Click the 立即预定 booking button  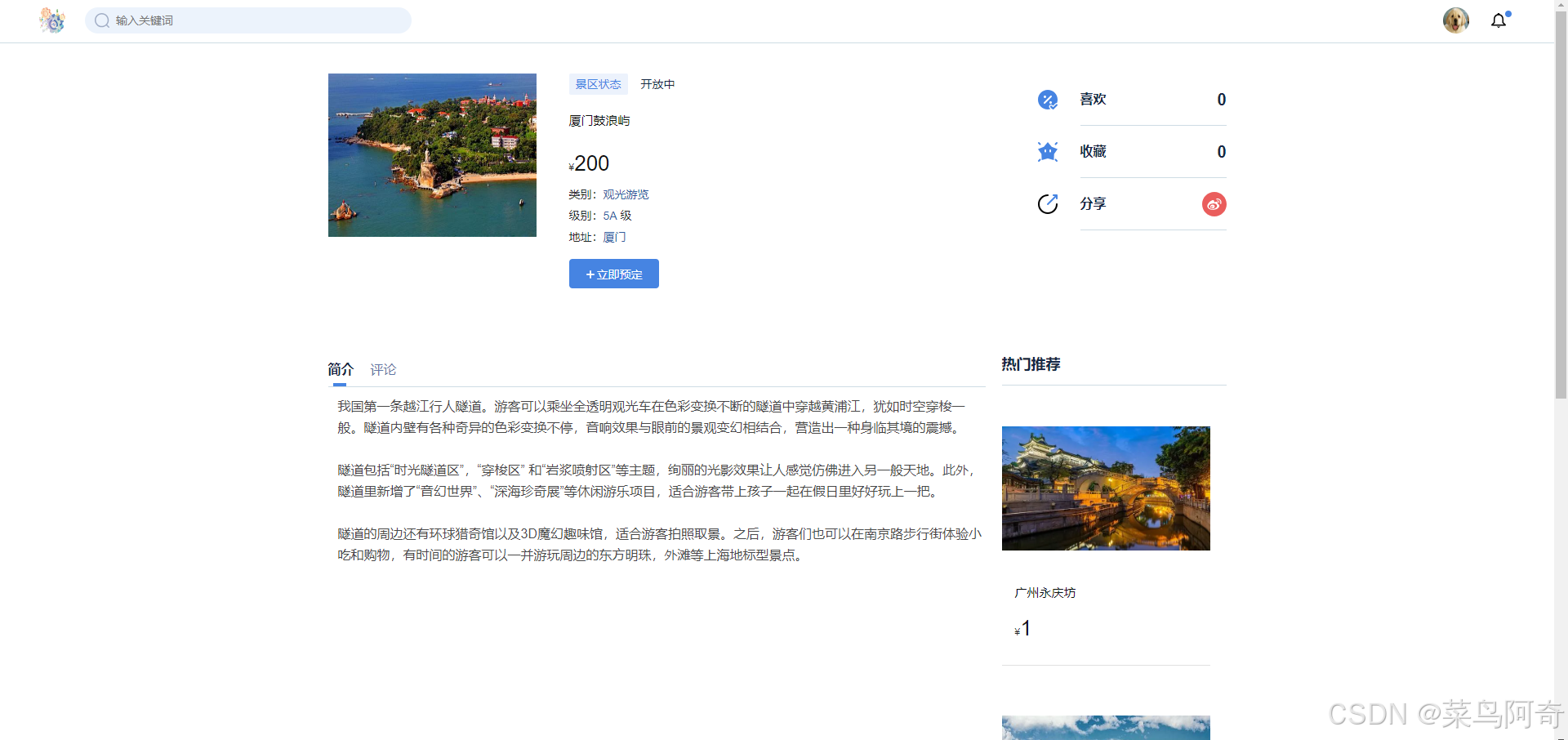614,274
